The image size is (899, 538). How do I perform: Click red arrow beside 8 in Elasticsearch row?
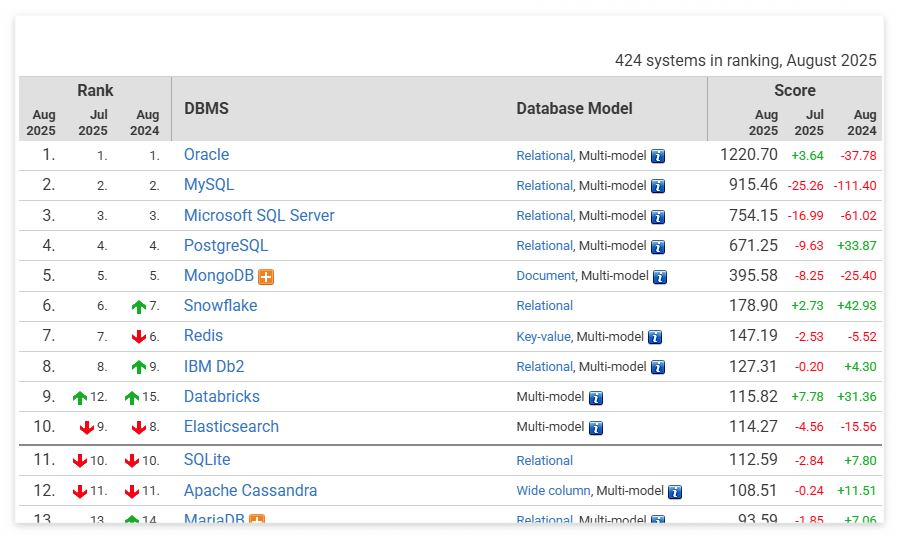[x=139, y=428]
